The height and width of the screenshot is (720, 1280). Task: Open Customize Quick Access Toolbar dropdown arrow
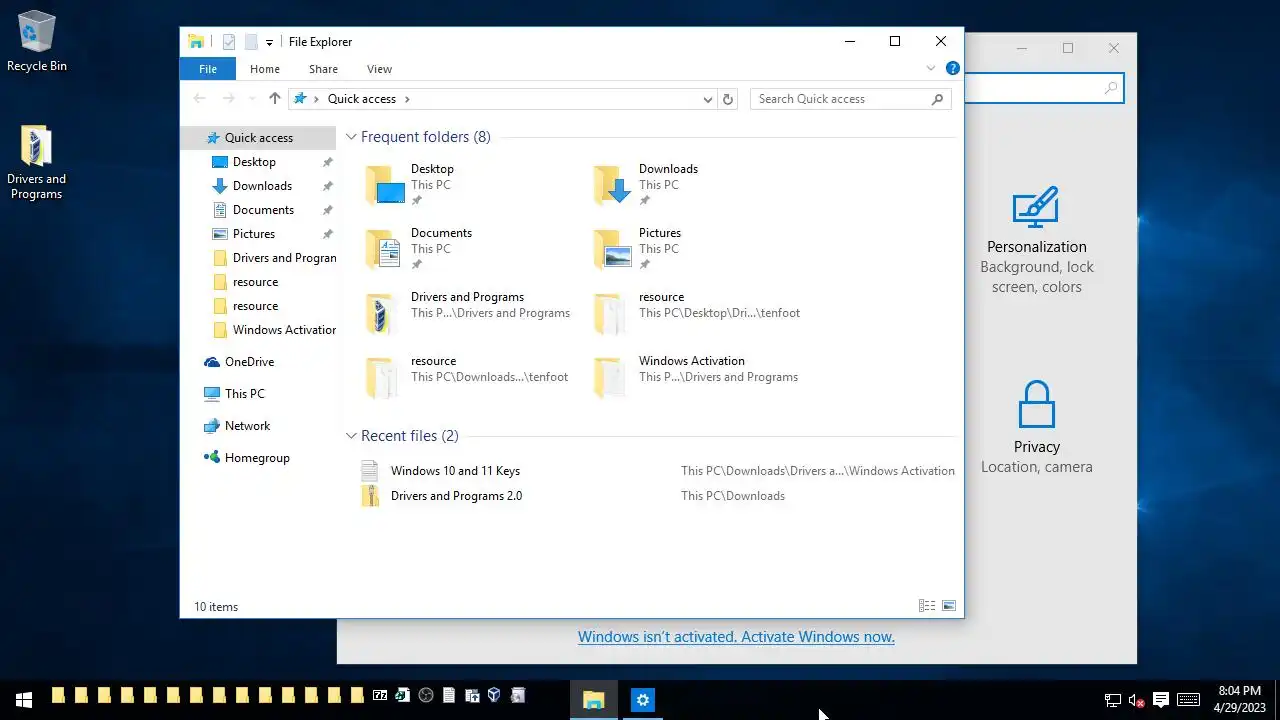click(269, 43)
